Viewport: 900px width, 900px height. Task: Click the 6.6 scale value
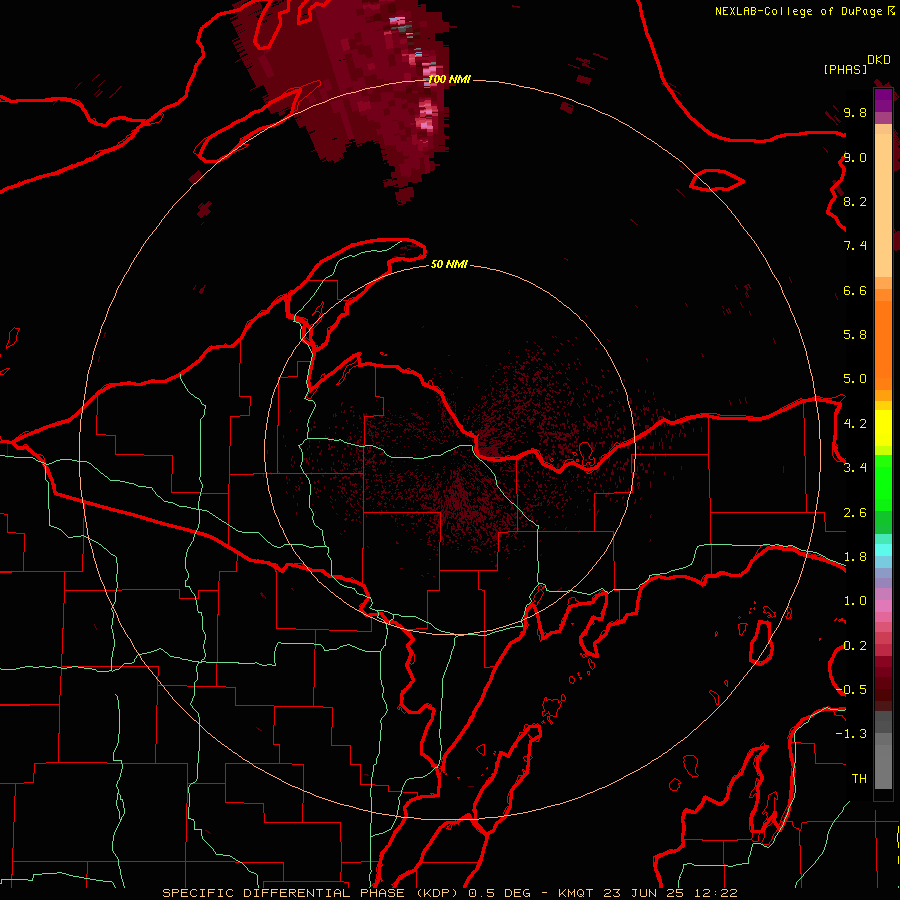coord(855,290)
